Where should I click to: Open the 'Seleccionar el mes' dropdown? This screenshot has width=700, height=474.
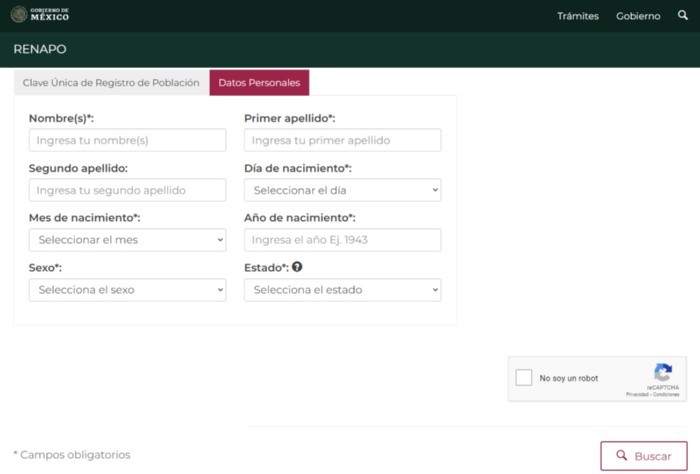[127, 240]
